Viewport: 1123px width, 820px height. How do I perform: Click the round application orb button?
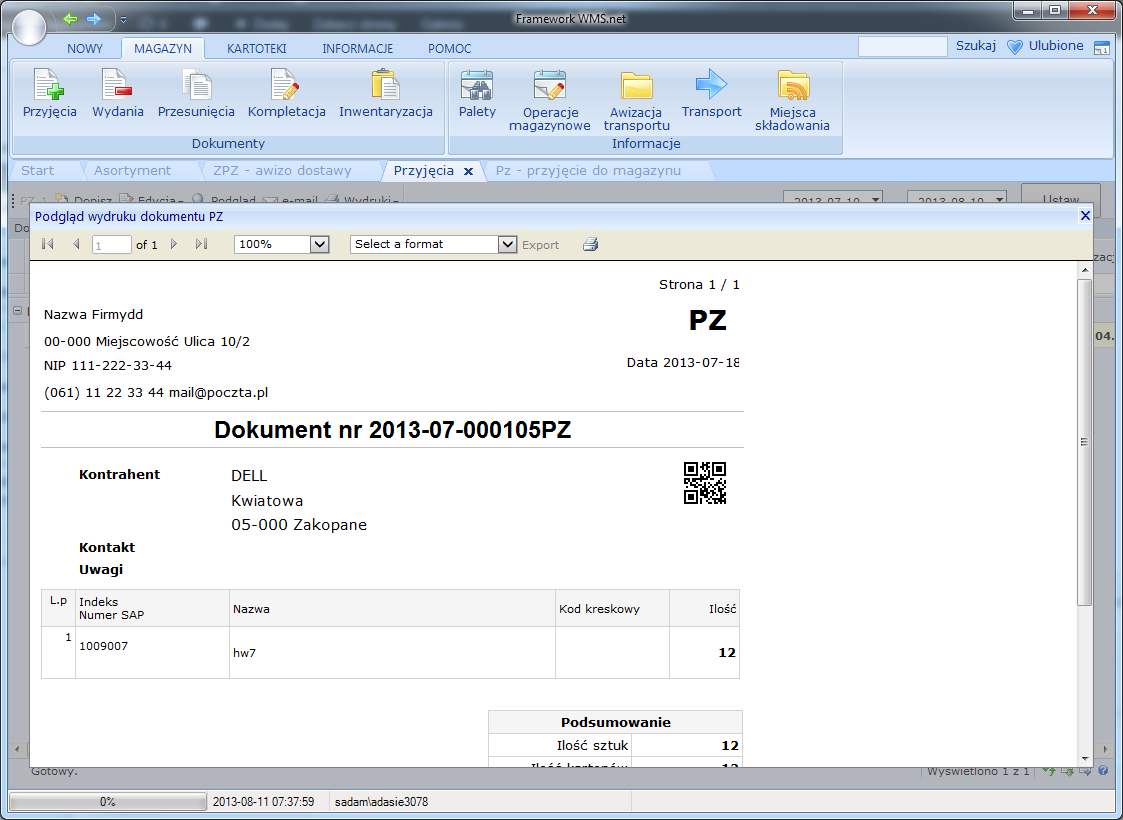29,27
